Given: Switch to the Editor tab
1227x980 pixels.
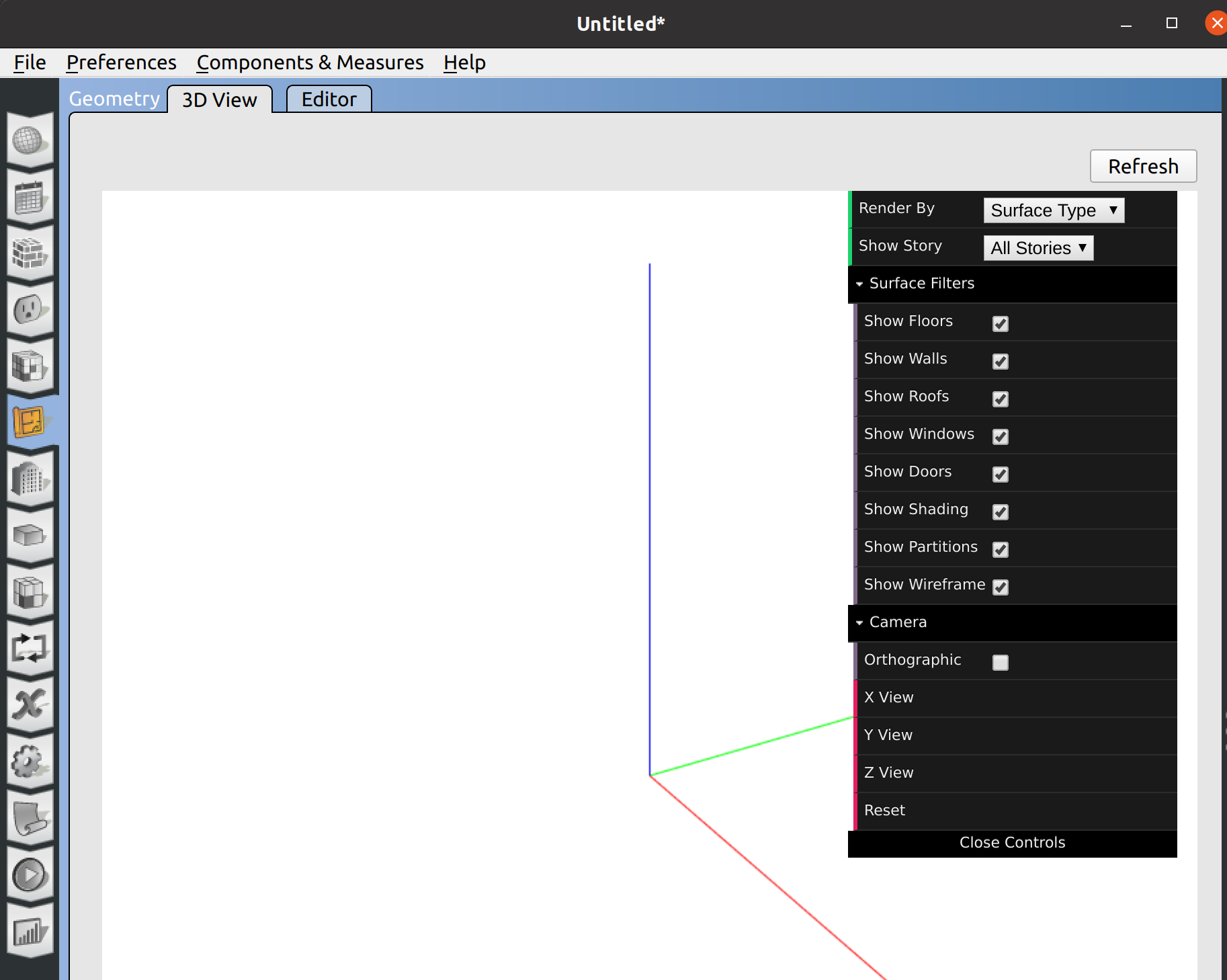Looking at the screenshot, I should click(328, 99).
